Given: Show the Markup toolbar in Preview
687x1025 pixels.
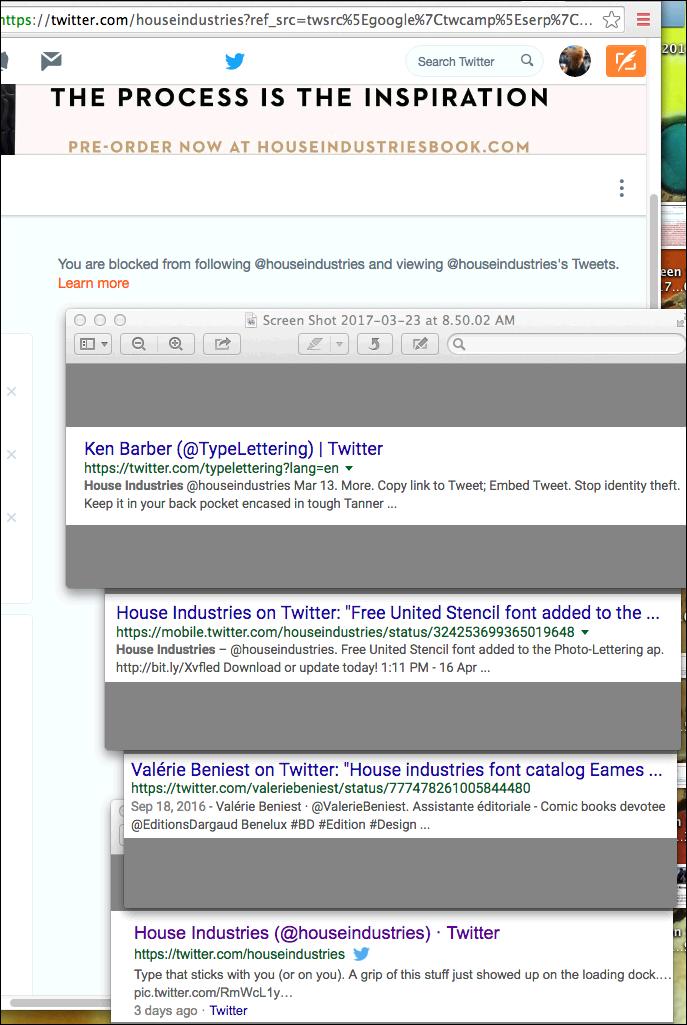Looking at the screenshot, I should pos(420,344).
